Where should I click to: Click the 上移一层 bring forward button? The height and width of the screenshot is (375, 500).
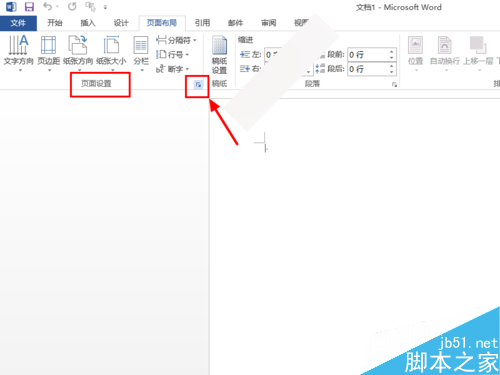(x=478, y=53)
